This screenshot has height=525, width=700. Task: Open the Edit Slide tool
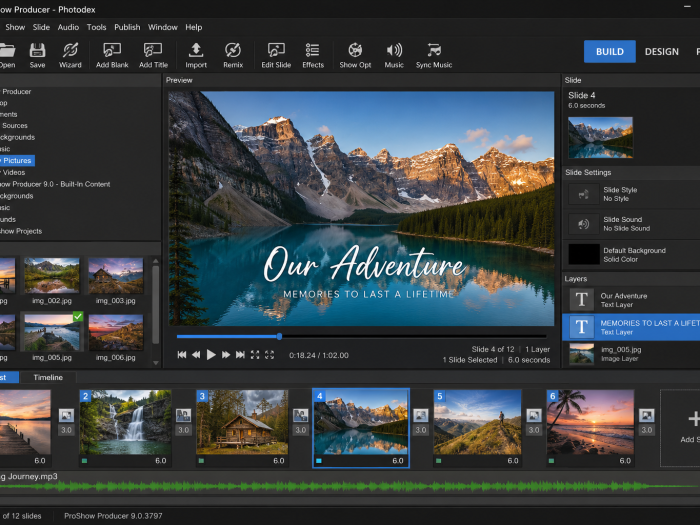tap(276, 55)
